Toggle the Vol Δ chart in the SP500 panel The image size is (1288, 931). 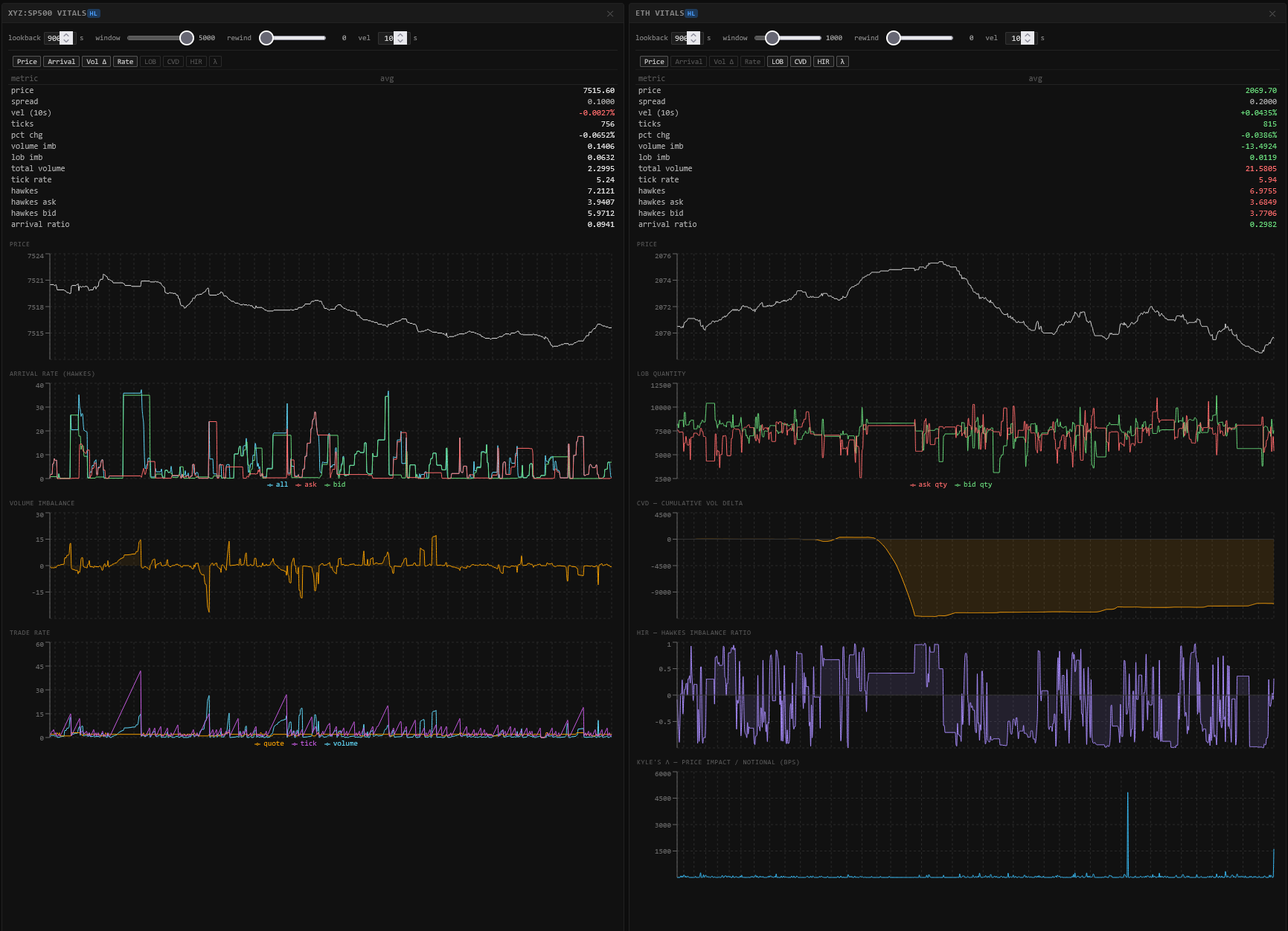click(96, 62)
